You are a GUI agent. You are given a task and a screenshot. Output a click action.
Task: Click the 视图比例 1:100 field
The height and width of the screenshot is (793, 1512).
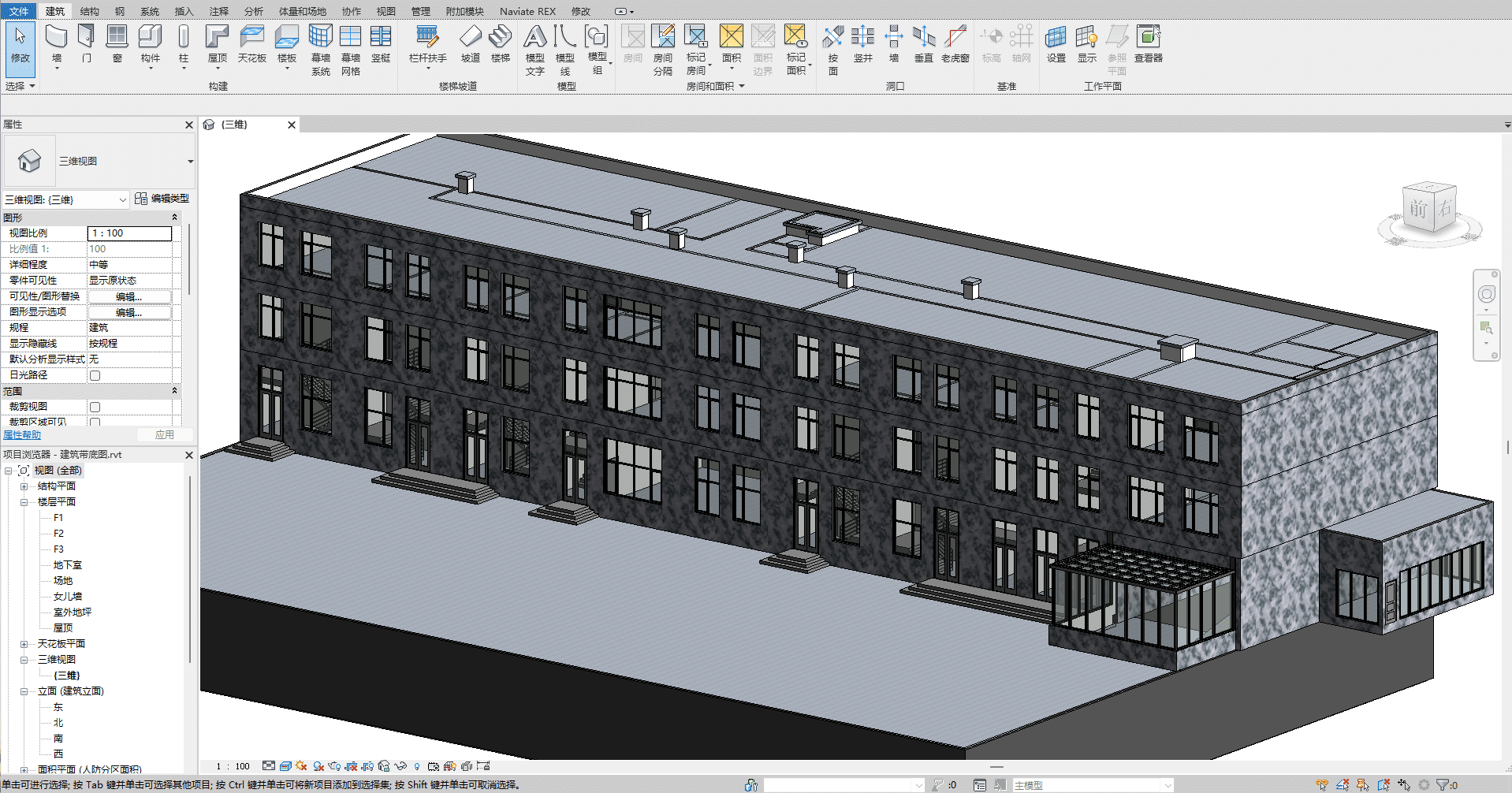coord(129,233)
